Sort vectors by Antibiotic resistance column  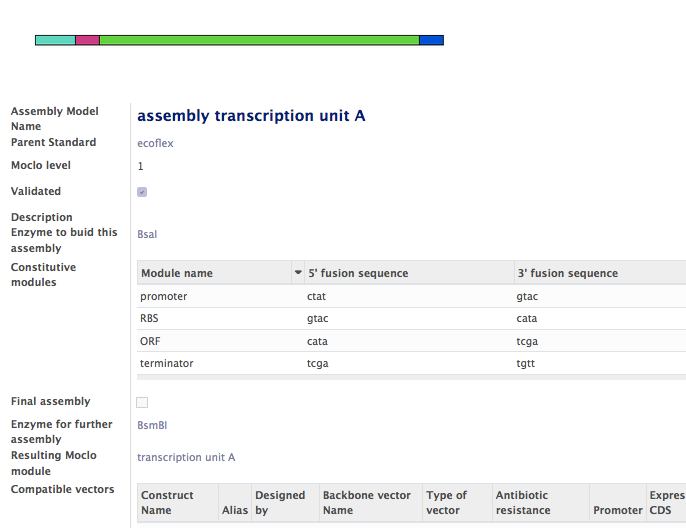pyautogui.click(x=523, y=502)
